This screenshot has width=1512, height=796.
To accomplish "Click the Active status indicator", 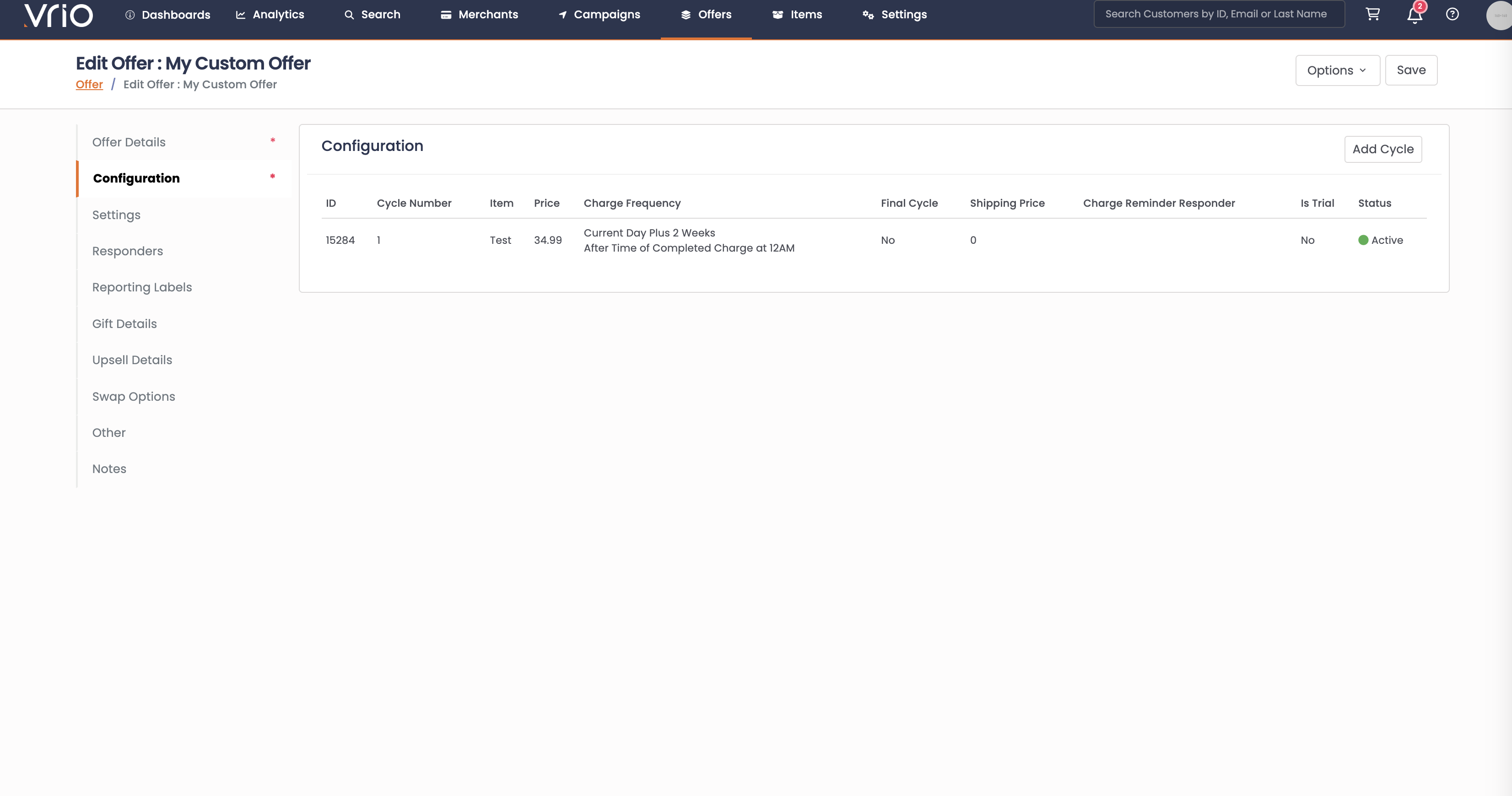I will point(1381,241).
